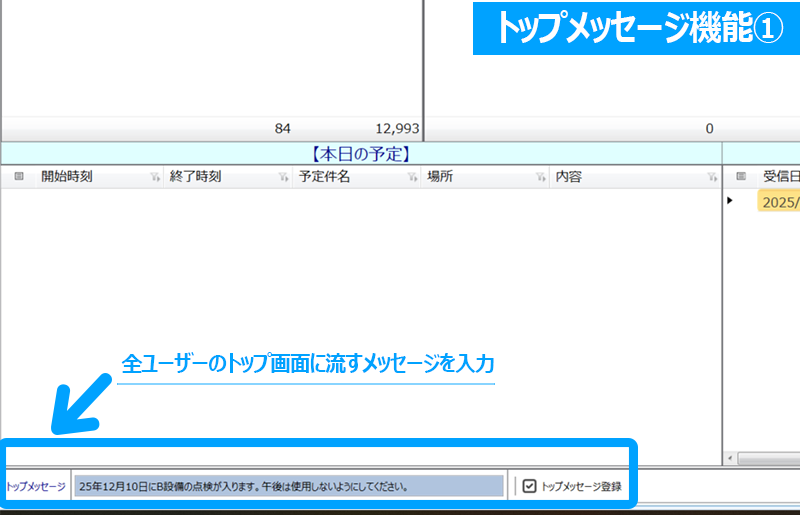Image resolution: width=800 pixels, height=515 pixels.
Task: Toggle the トップメッセージ登録 checkbox
Action: [530, 486]
